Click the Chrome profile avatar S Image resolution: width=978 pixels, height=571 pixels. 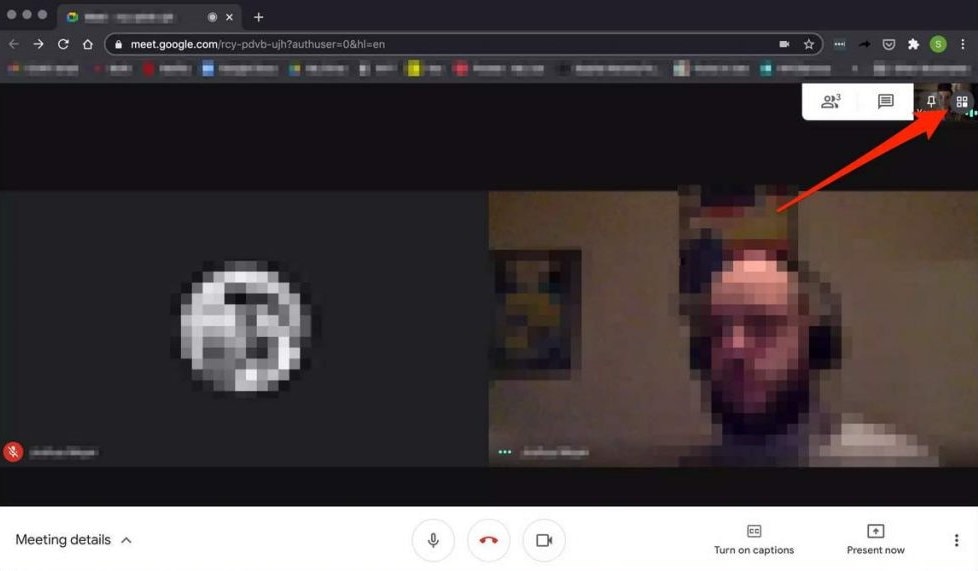click(938, 44)
